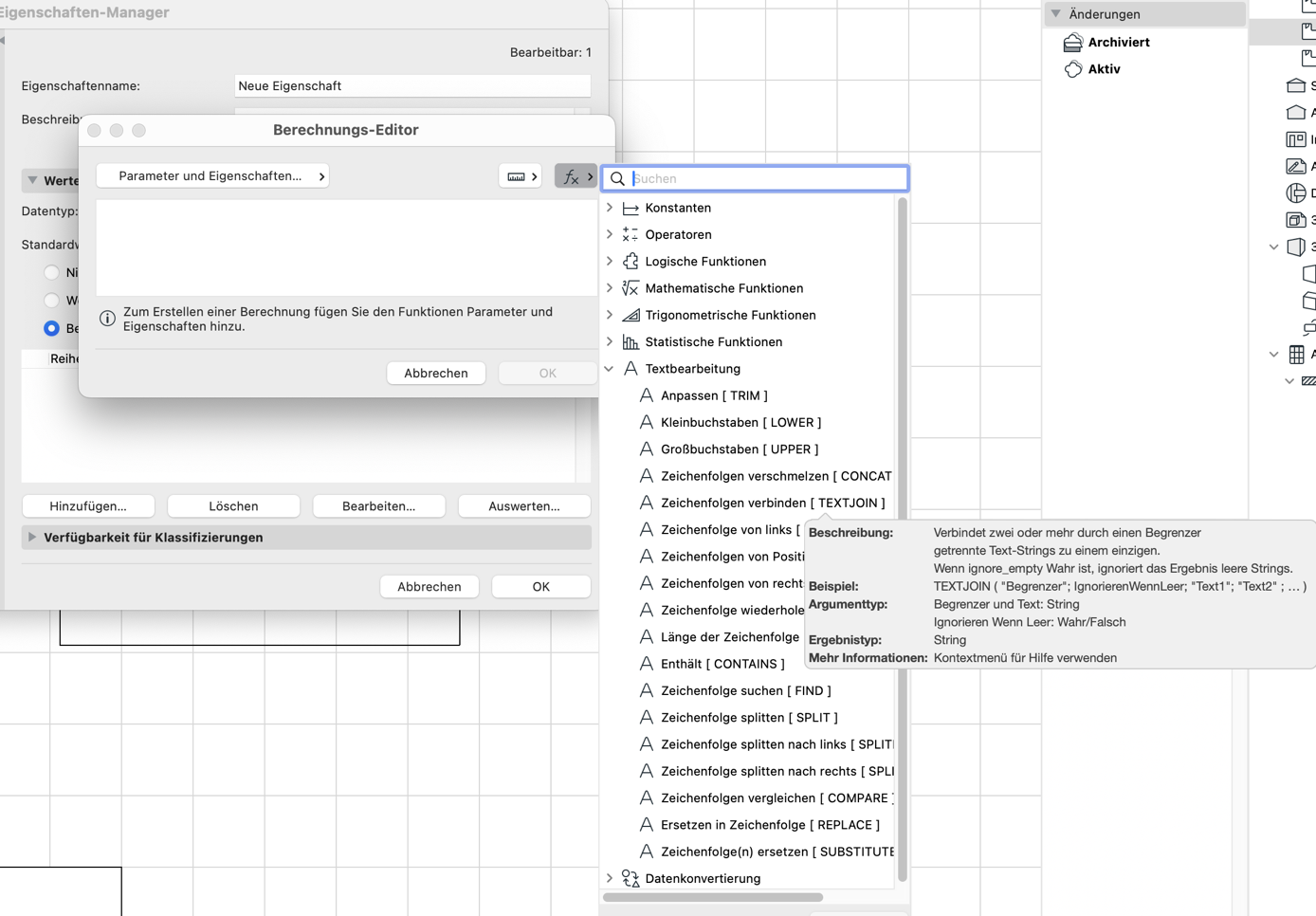Click the Textbearbeitung letter icon
Screen dimensions: 1316x916
click(x=631, y=368)
